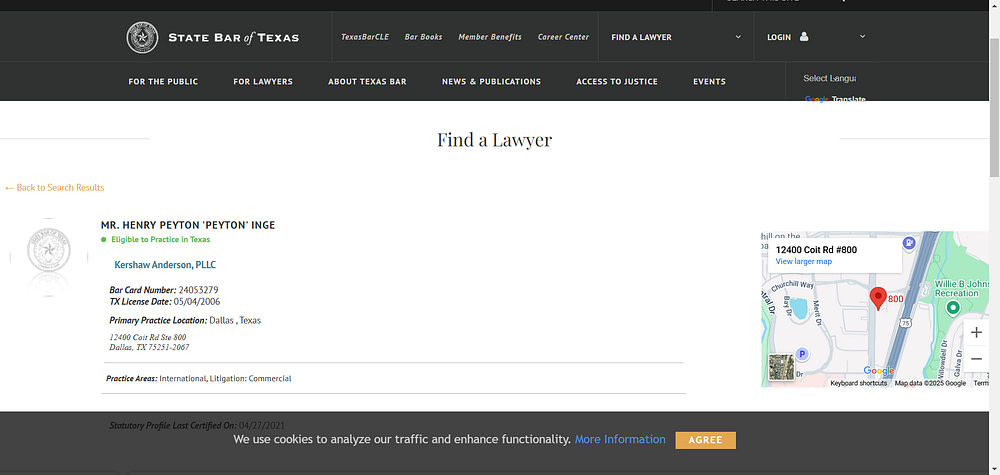Click the State Bar of Texas seal logo
The width and height of the screenshot is (1000, 475).
click(x=142, y=38)
